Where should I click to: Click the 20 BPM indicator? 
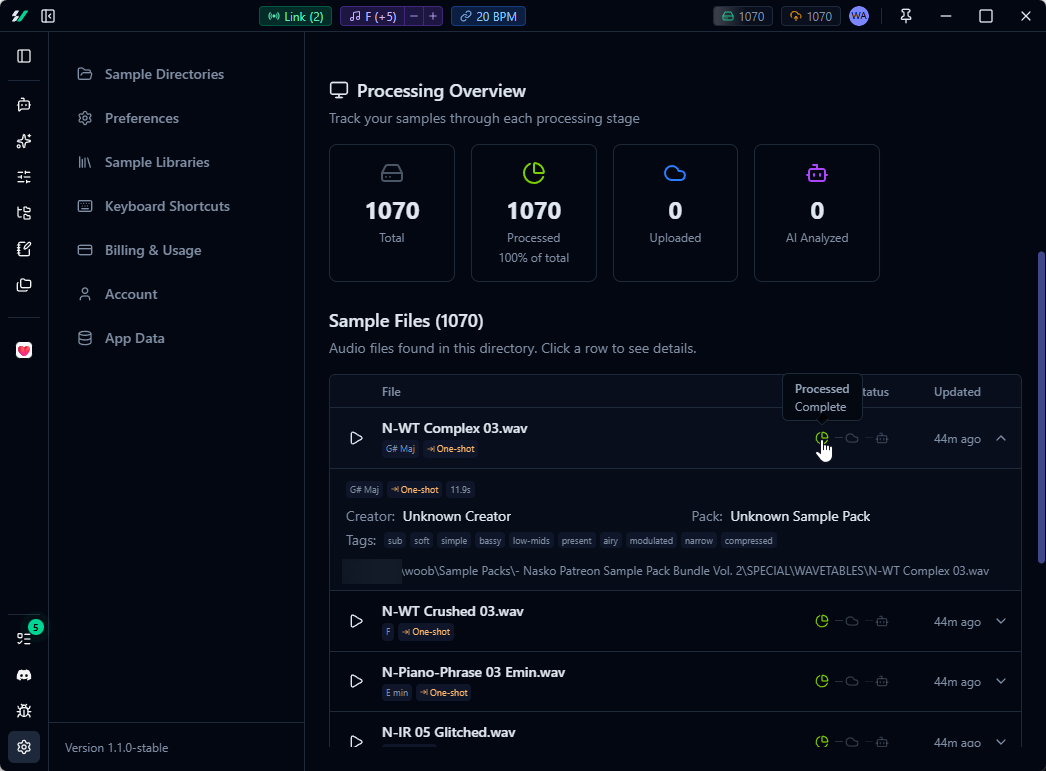click(x=488, y=16)
